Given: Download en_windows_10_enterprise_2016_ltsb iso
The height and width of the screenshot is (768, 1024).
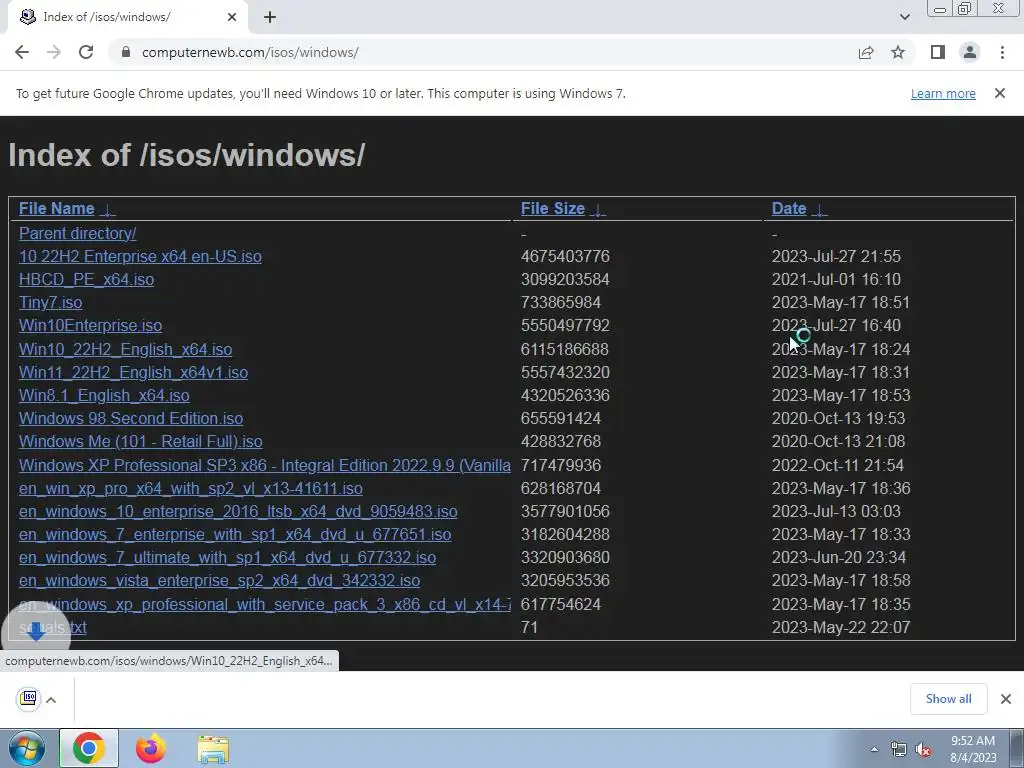Looking at the screenshot, I should [x=238, y=511].
